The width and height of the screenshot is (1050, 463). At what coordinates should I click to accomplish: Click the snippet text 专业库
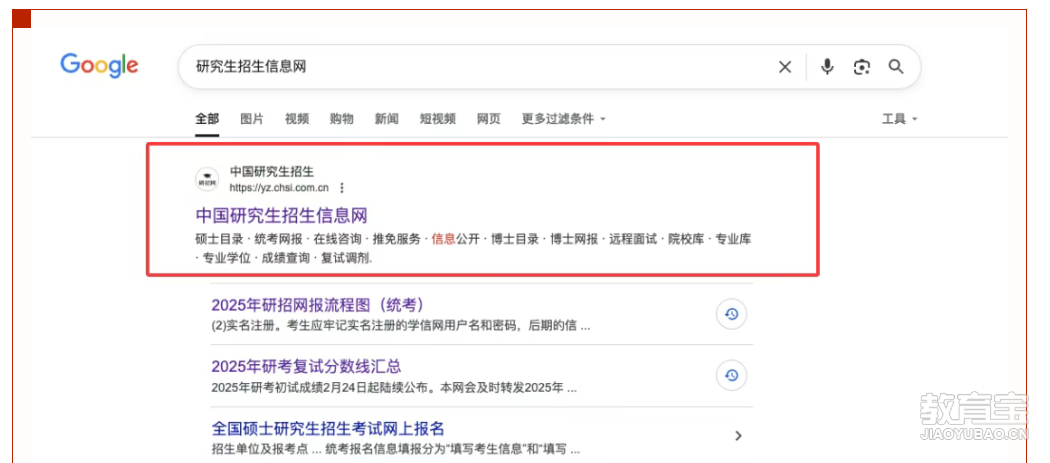click(x=733, y=239)
